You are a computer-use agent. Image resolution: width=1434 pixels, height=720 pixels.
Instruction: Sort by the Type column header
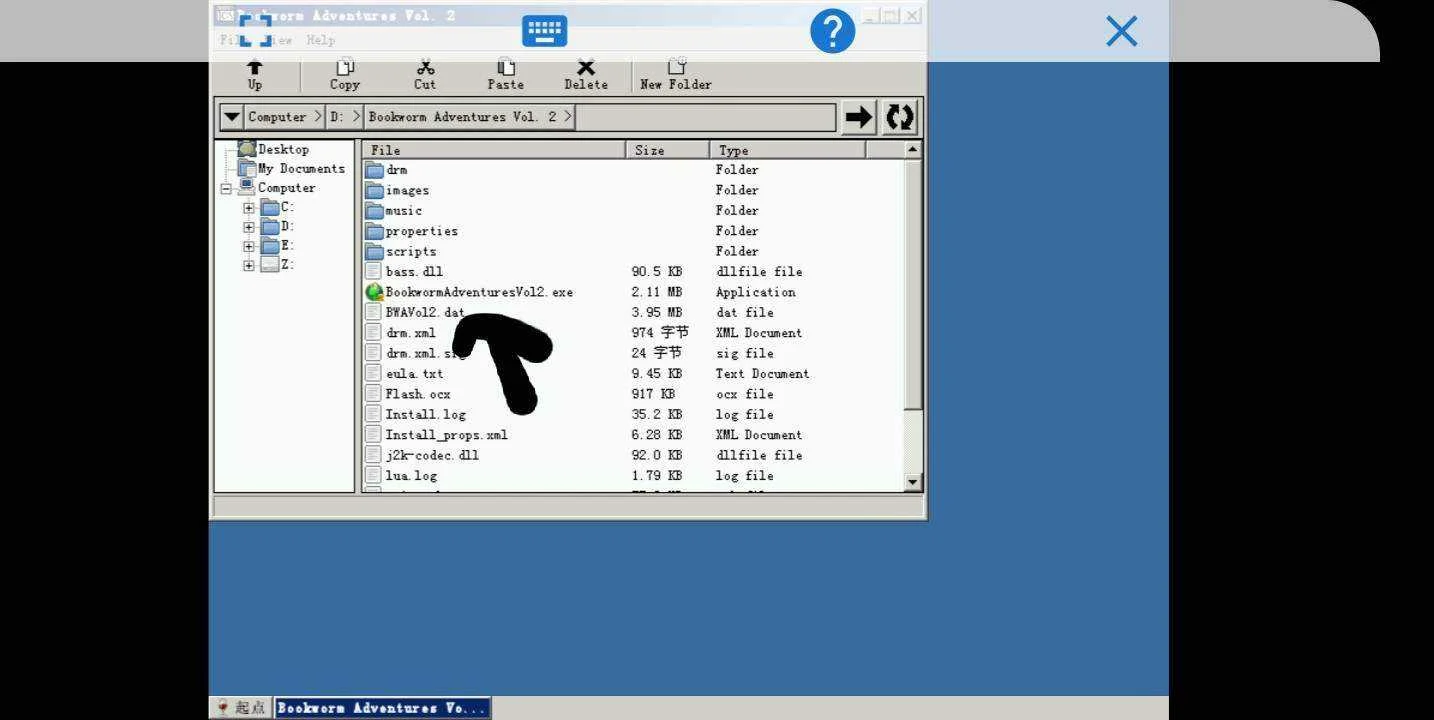(787, 150)
